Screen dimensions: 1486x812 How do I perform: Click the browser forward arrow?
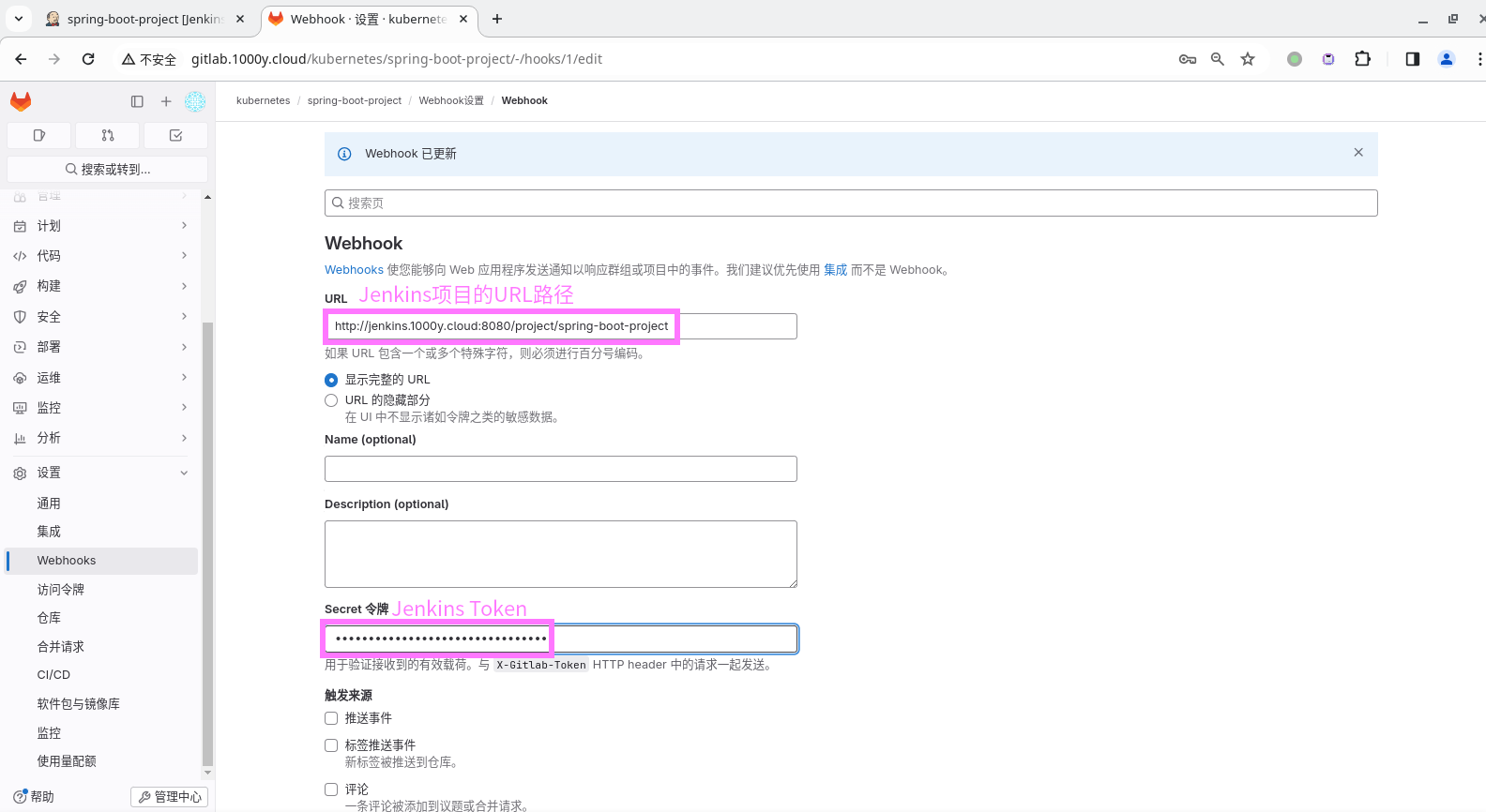point(54,59)
